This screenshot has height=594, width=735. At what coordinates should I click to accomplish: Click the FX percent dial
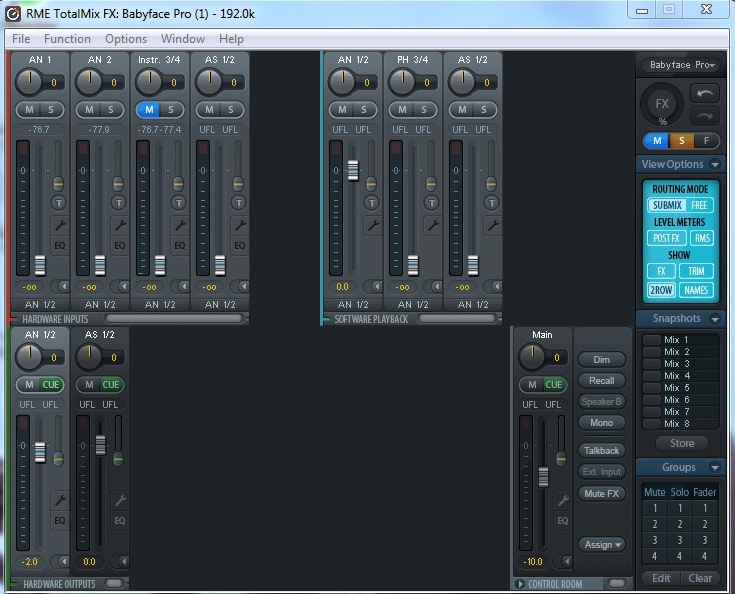[x=662, y=104]
